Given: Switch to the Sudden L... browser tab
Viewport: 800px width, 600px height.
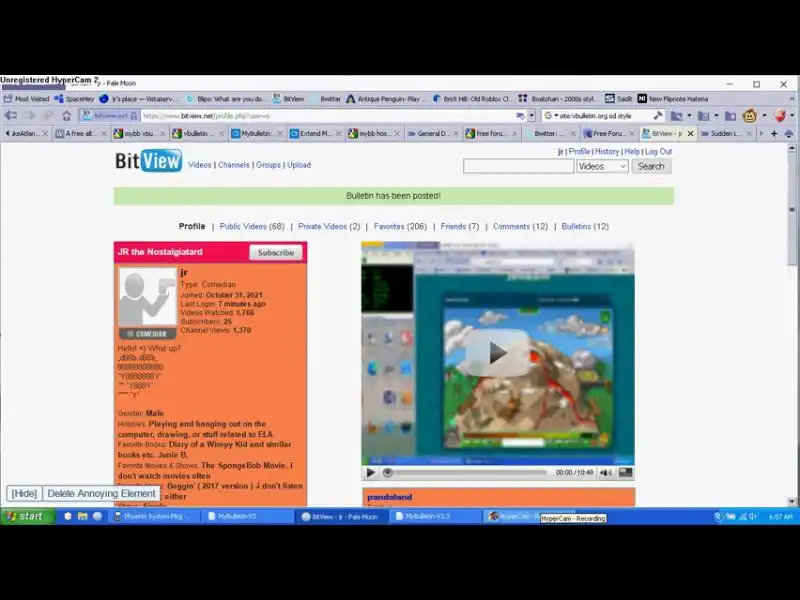Looking at the screenshot, I should pos(727,134).
